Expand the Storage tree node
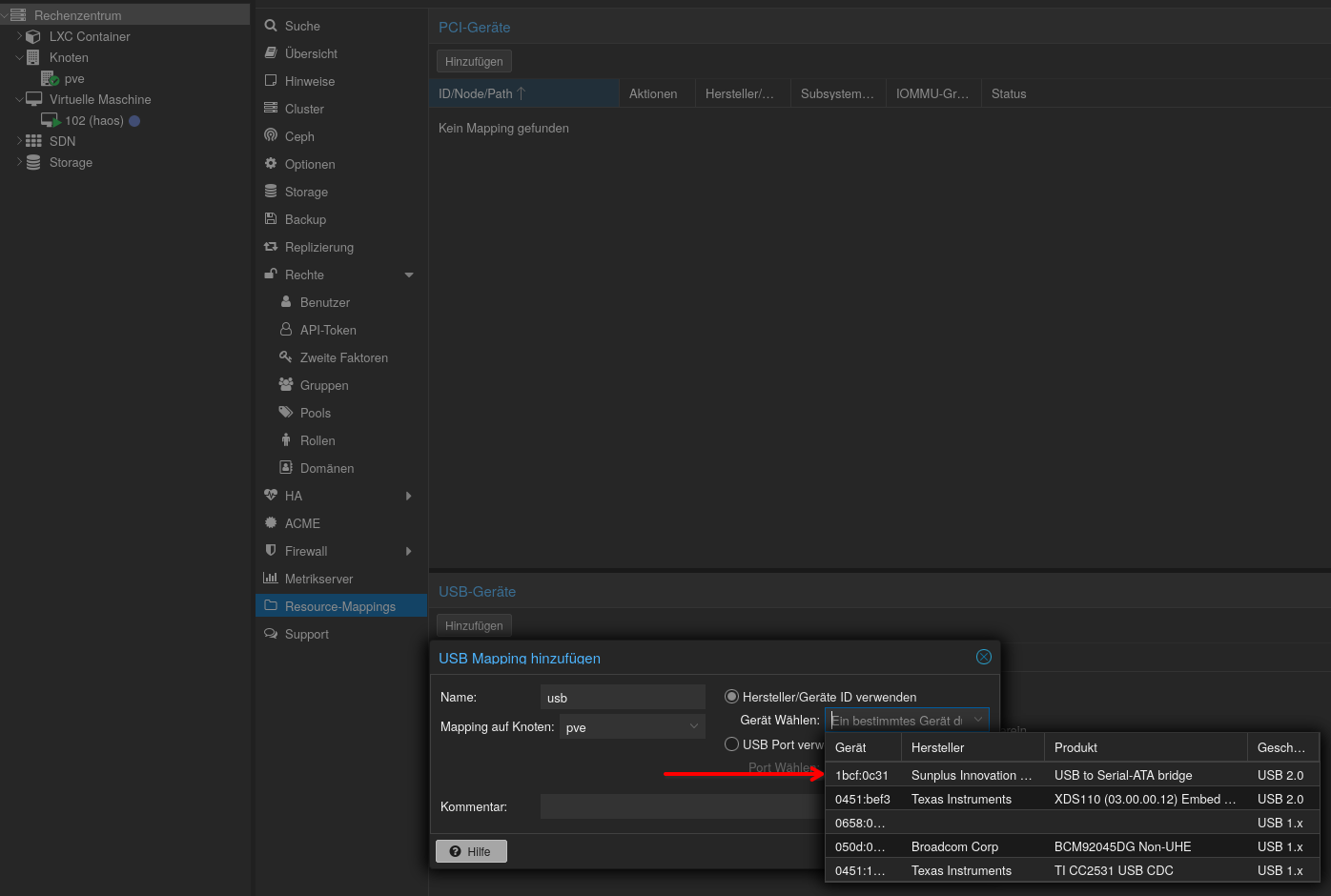Screen dimensions: 1331x896 click(19, 162)
